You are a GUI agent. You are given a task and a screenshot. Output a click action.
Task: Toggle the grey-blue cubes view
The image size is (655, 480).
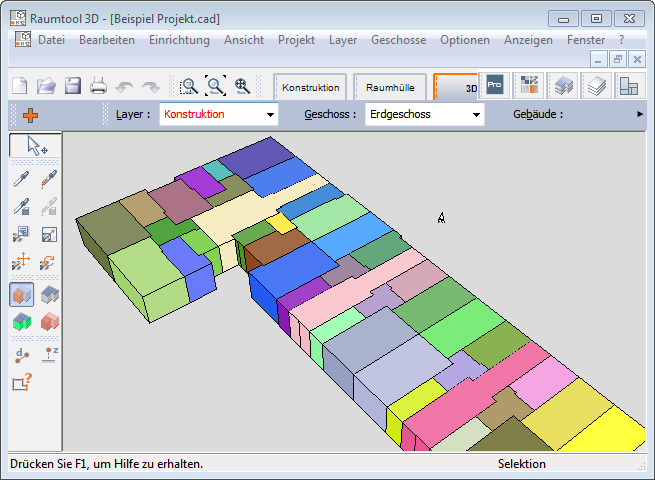[50, 295]
